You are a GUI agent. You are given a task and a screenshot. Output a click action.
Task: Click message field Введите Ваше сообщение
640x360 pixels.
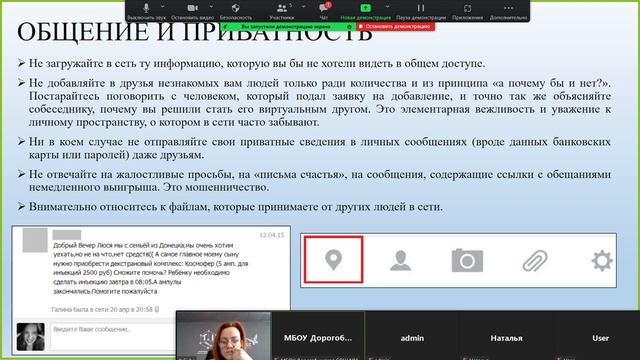[113, 337]
